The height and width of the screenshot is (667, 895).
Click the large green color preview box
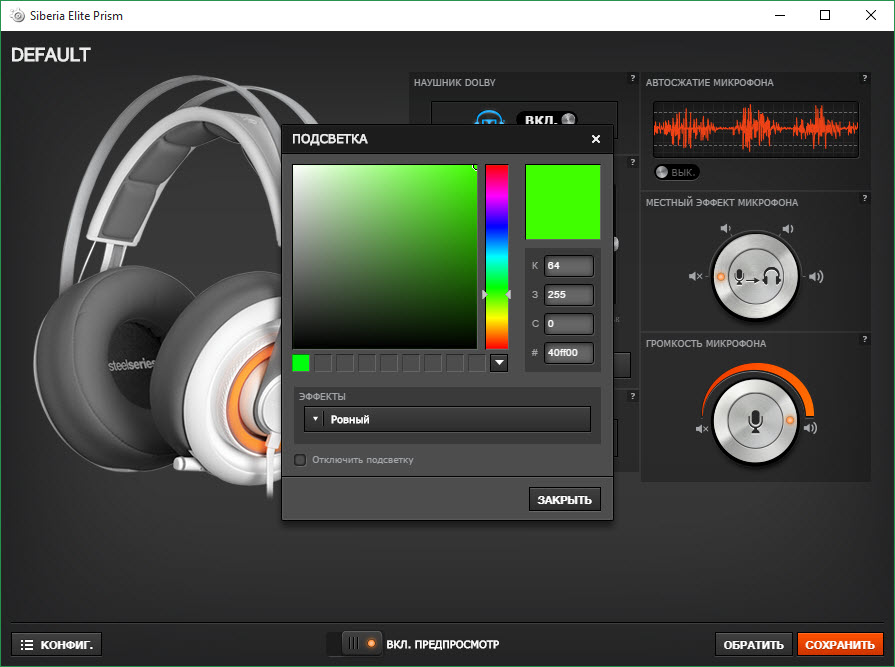point(563,202)
